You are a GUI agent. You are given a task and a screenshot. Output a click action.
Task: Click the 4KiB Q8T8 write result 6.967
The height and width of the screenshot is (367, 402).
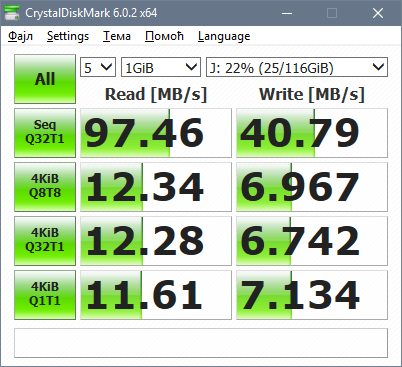click(x=312, y=187)
